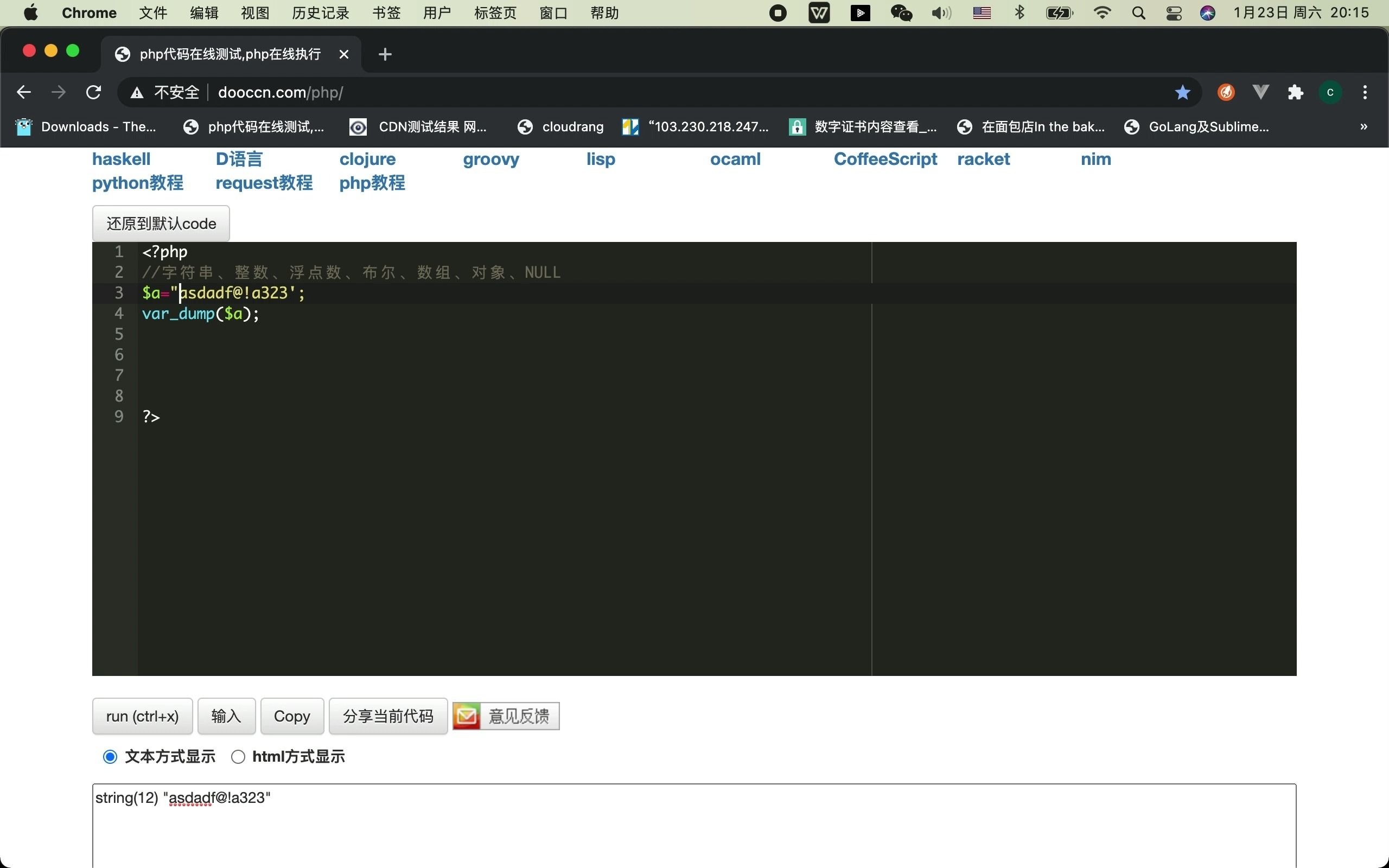Open the nim link

tap(1095, 159)
